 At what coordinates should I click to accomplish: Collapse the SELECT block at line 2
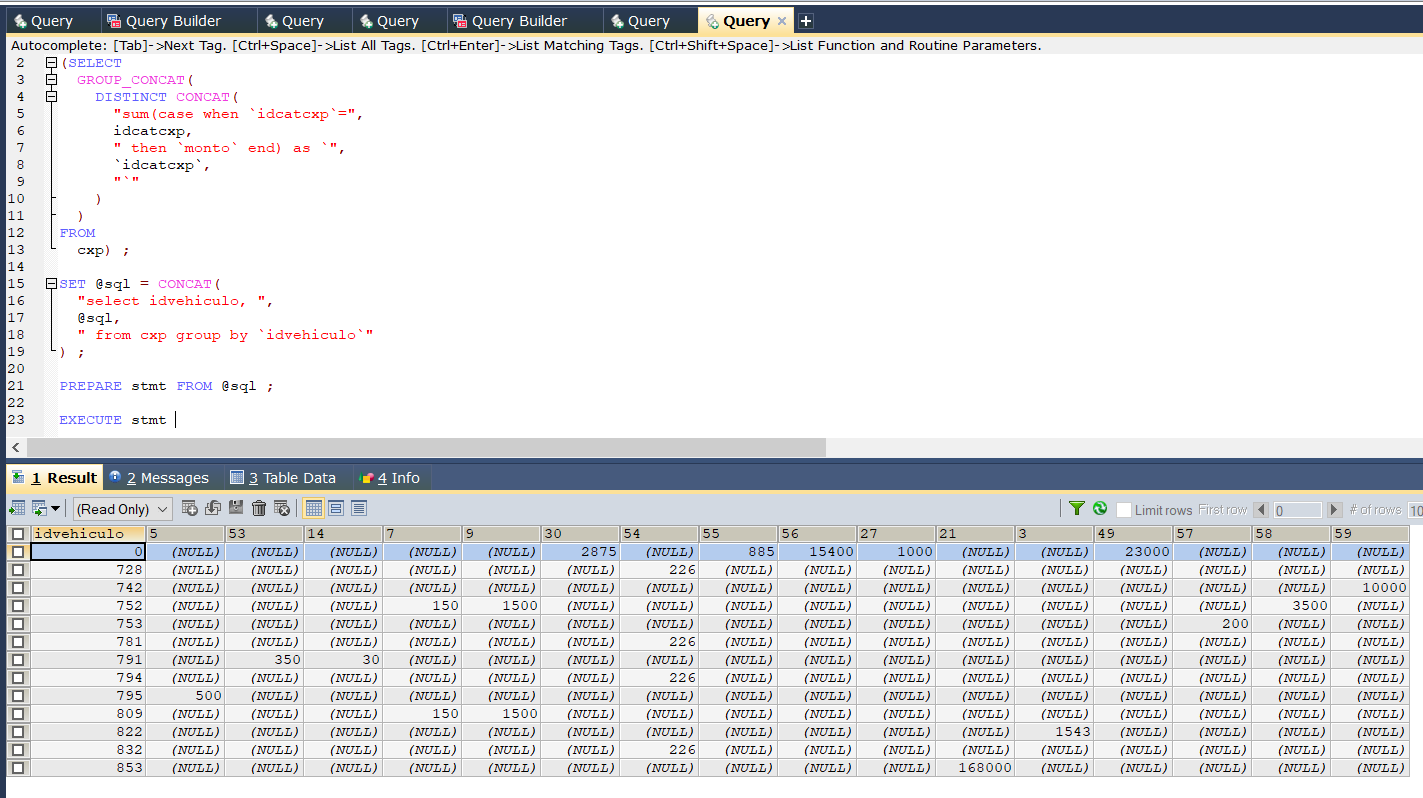click(x=51, y=63)
